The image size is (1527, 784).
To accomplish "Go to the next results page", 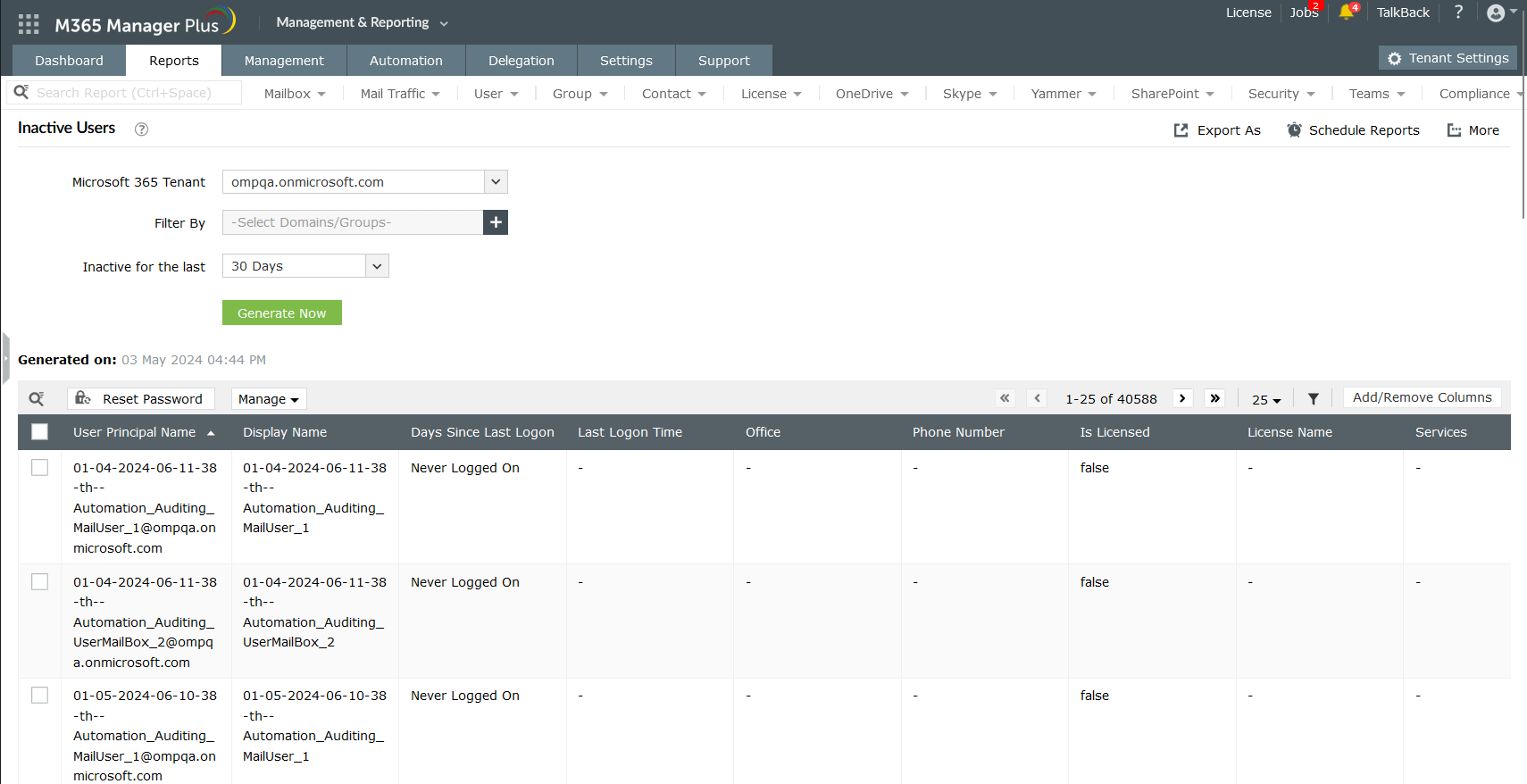I will click(1183, 398).
